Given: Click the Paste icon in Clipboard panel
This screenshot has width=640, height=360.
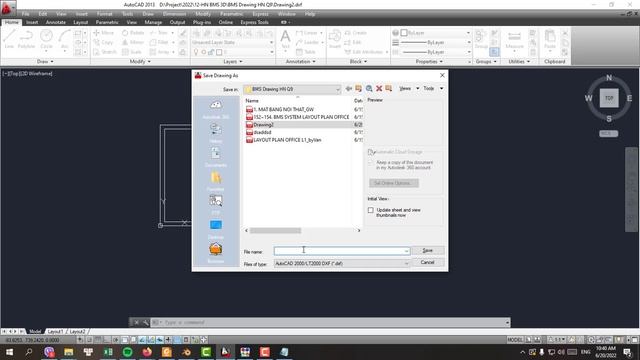Looking at the screenshot, I should [x=550, y=39].
